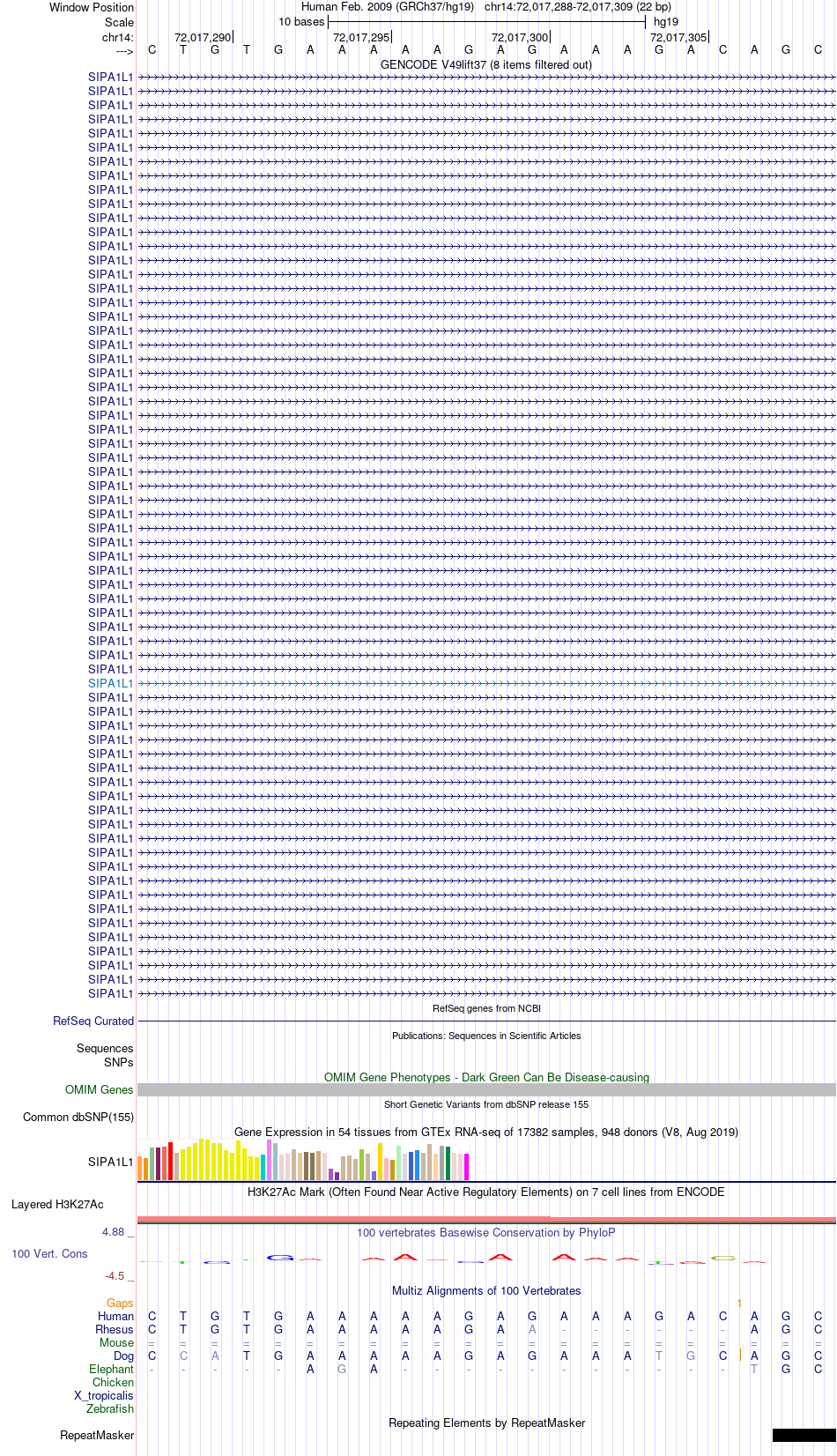The height and width of the screenshot is (1456, 837).
Task: Open Multiz Alignments of 100 Vertebrates title
Action: click(486, 1290)
